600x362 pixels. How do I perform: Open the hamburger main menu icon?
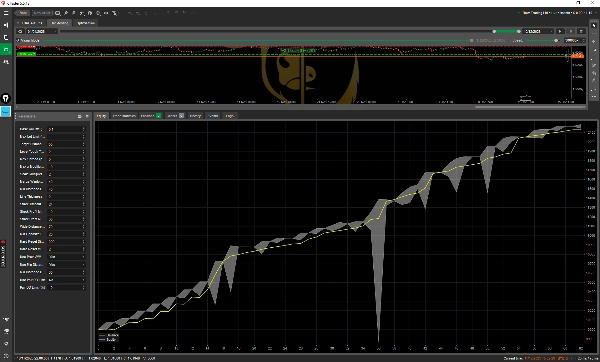[6, 13]
